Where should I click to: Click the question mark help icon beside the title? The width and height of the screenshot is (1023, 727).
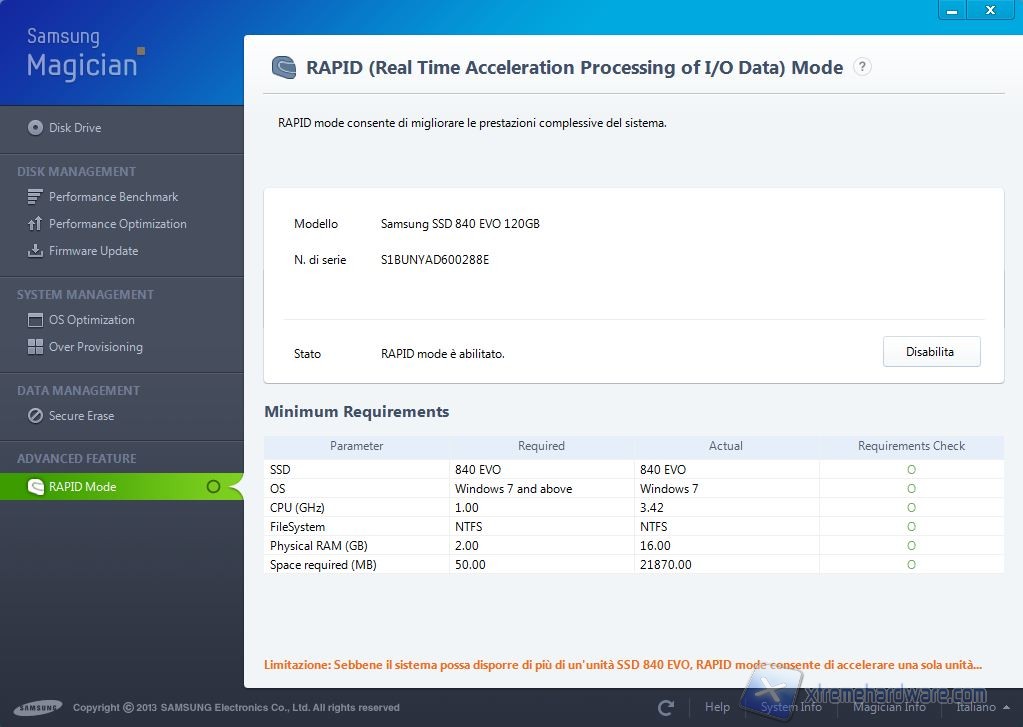862,67
